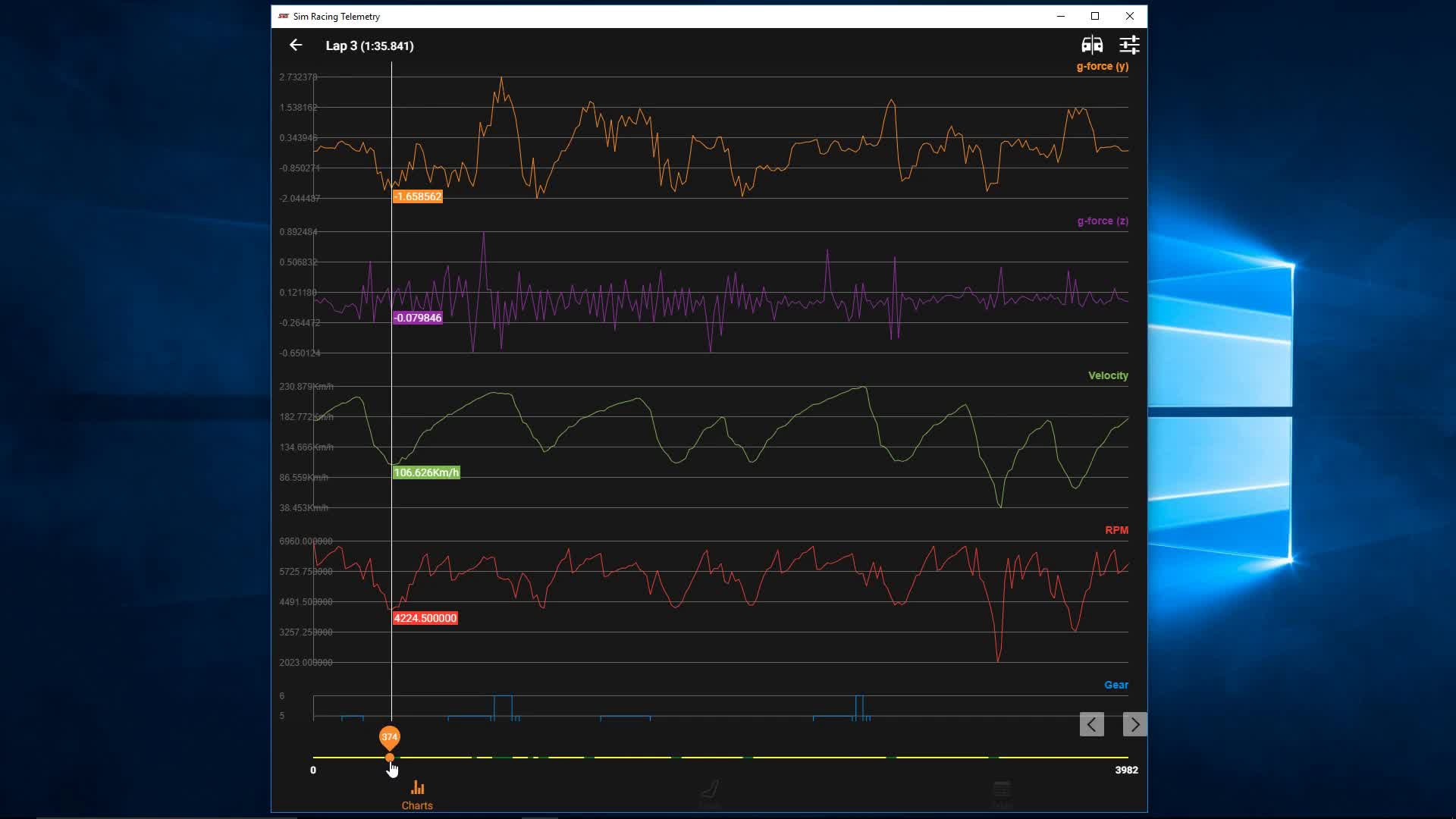Viewport: 1456px width, 819px height.
Task: Step to next sample with right chevron
Action: click(x=1134, y=725)
